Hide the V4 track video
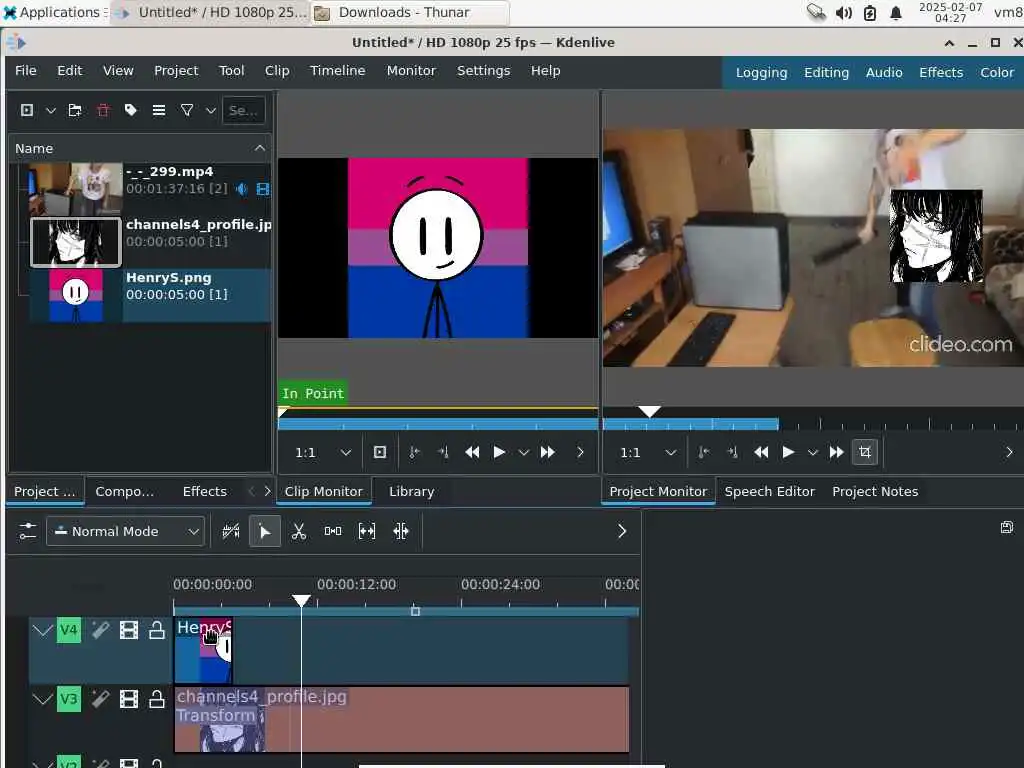The image size is (1024, 768). tap(129, 630)
